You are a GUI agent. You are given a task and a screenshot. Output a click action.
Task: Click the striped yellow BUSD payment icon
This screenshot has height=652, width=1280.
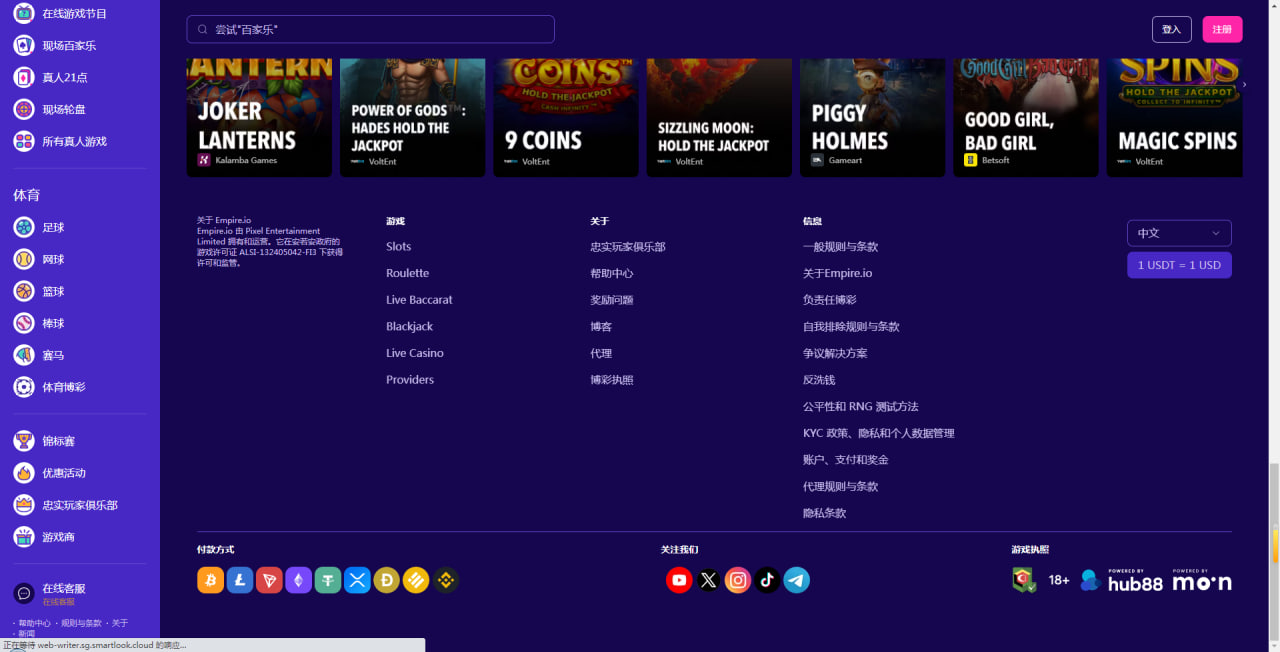tap(416, 580)
